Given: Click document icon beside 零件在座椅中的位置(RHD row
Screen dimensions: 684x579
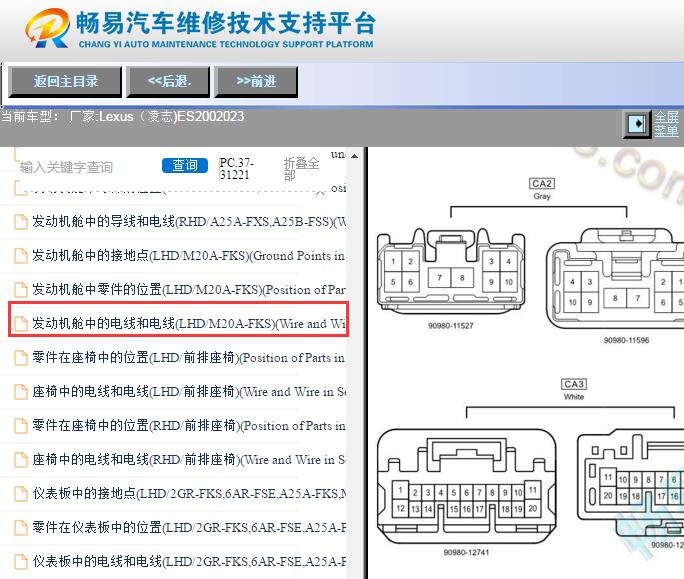Looking at the screenshot, I should (21, 426).
